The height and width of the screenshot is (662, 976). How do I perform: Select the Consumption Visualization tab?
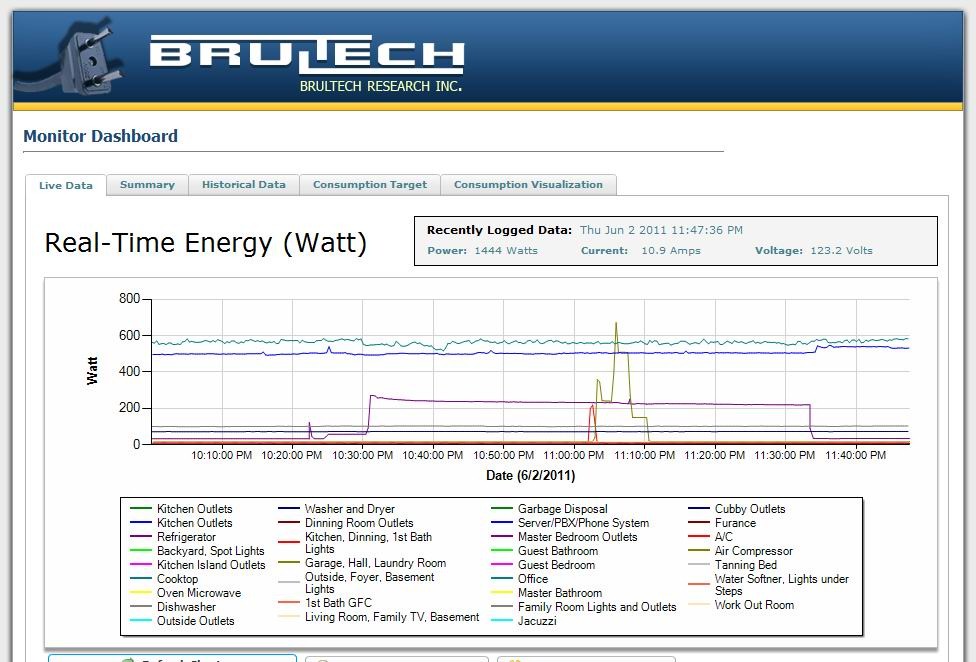[x=528, y=185]
